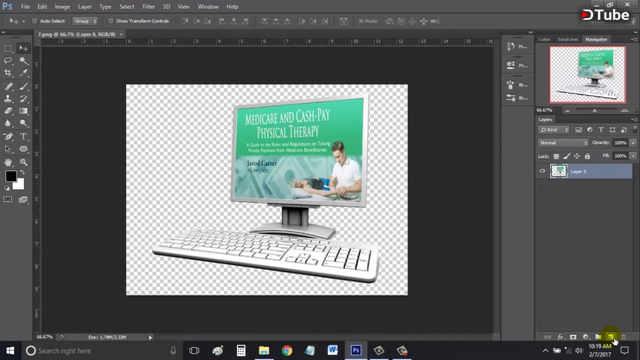Delete layer with trash icon
Viewport: 640px width, 360px height.
[623, 337]
